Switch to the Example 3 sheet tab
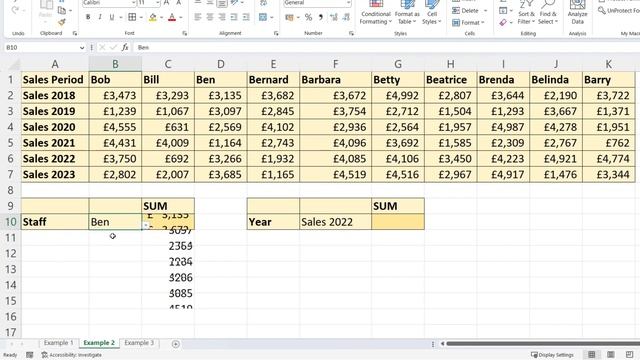The height and width of the screenshot is (360, 640). [x=139, y=343]
